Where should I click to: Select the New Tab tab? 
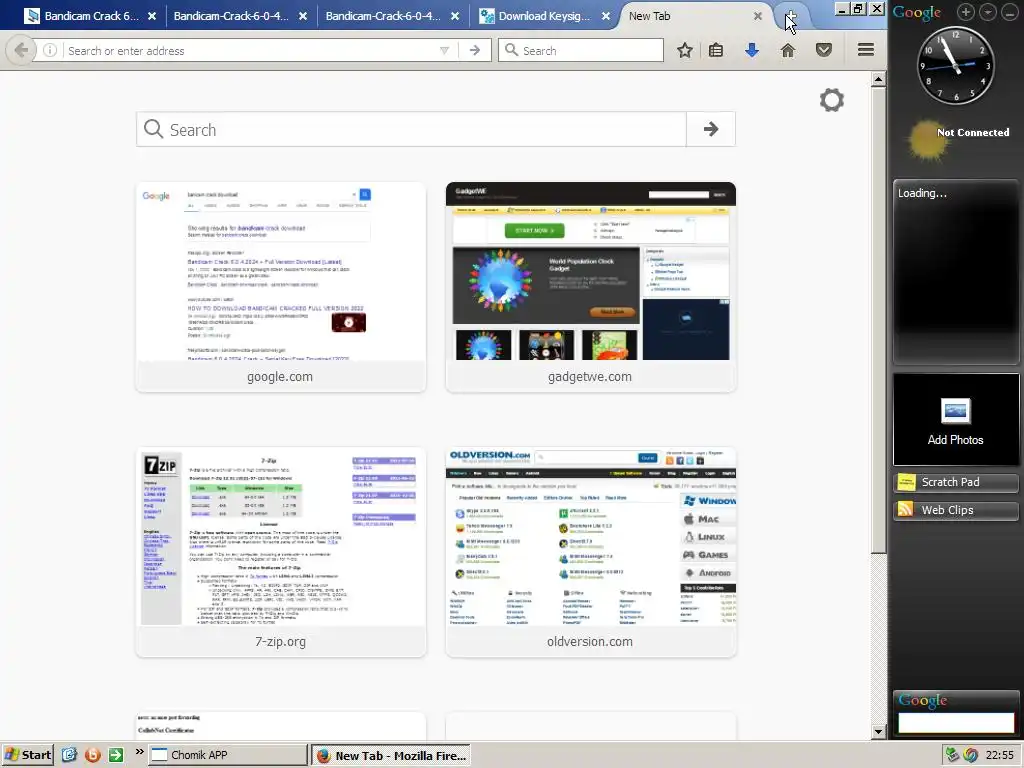686,16
